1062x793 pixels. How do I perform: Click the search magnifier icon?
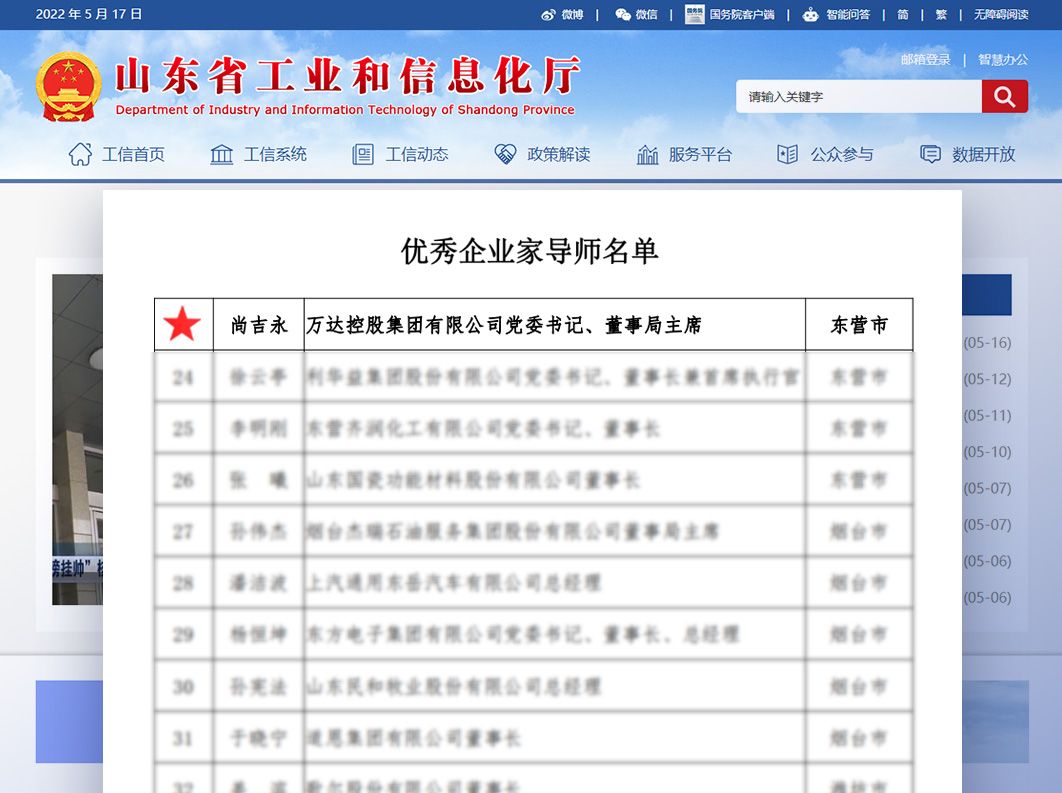(x=1004, y=96)
